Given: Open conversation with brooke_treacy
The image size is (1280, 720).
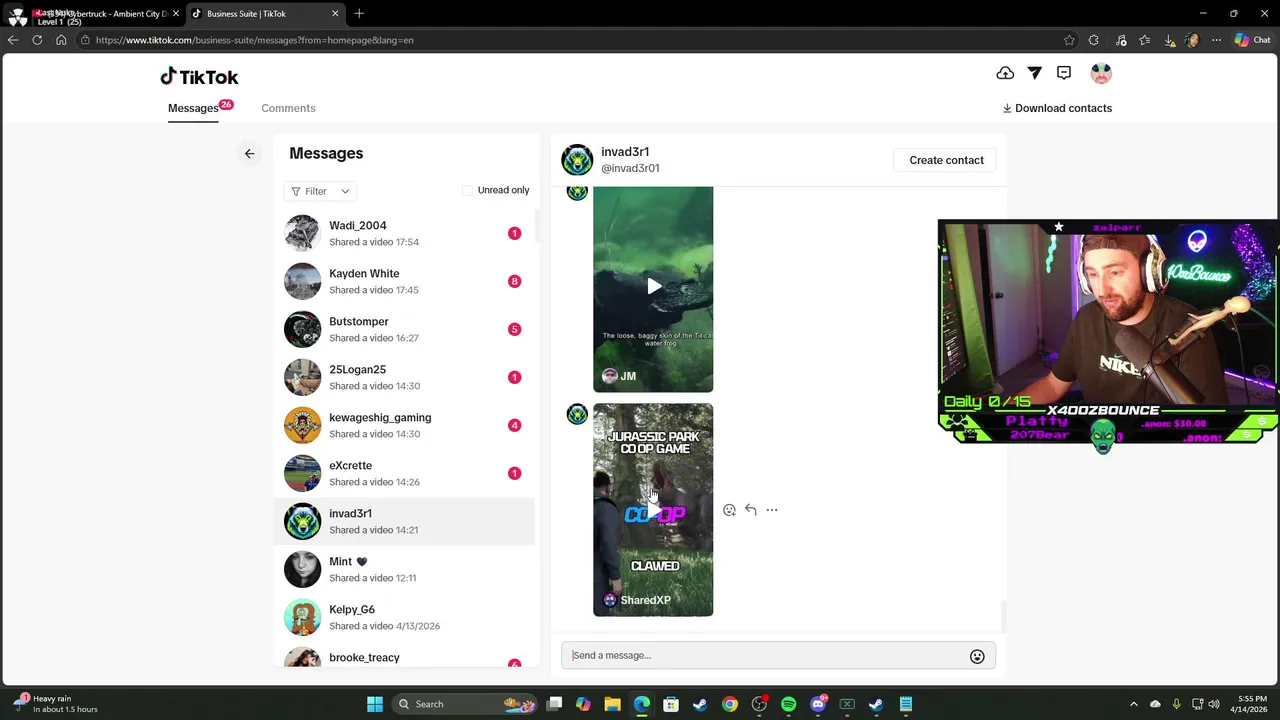Looking at the screenshot, I should tap(405, 656).
